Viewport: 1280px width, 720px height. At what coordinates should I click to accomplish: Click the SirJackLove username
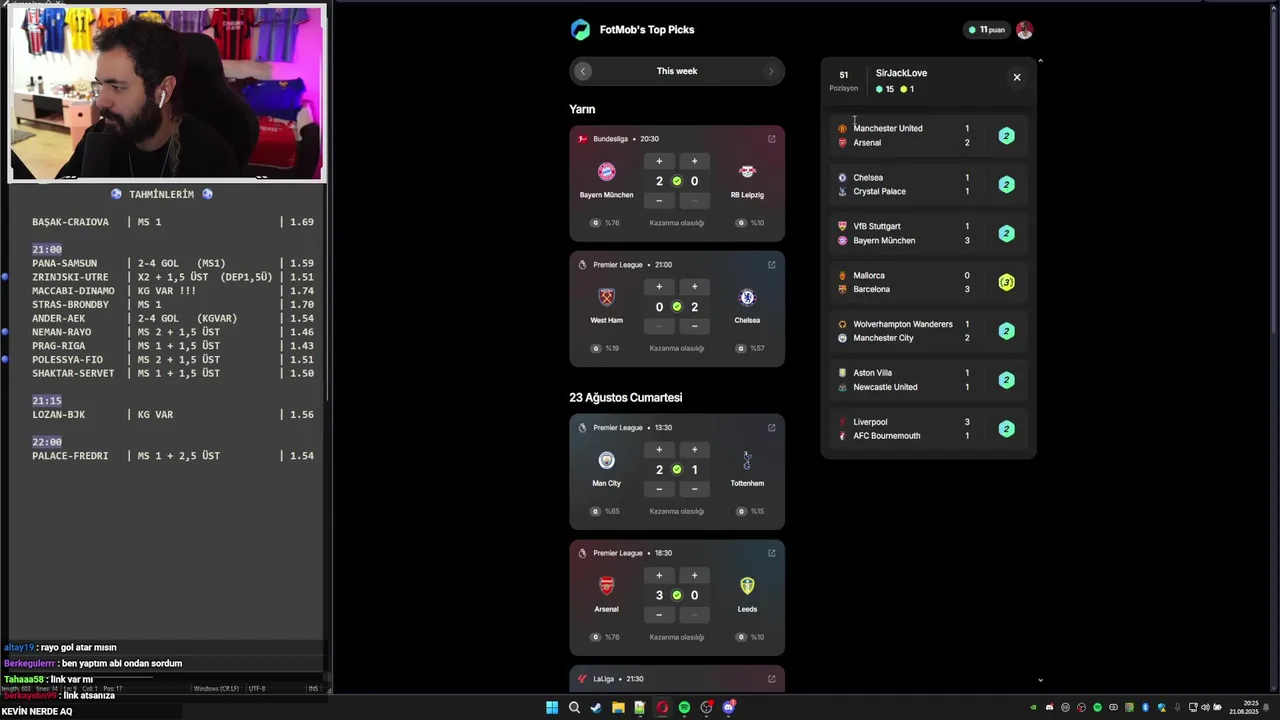pos(901,73)
